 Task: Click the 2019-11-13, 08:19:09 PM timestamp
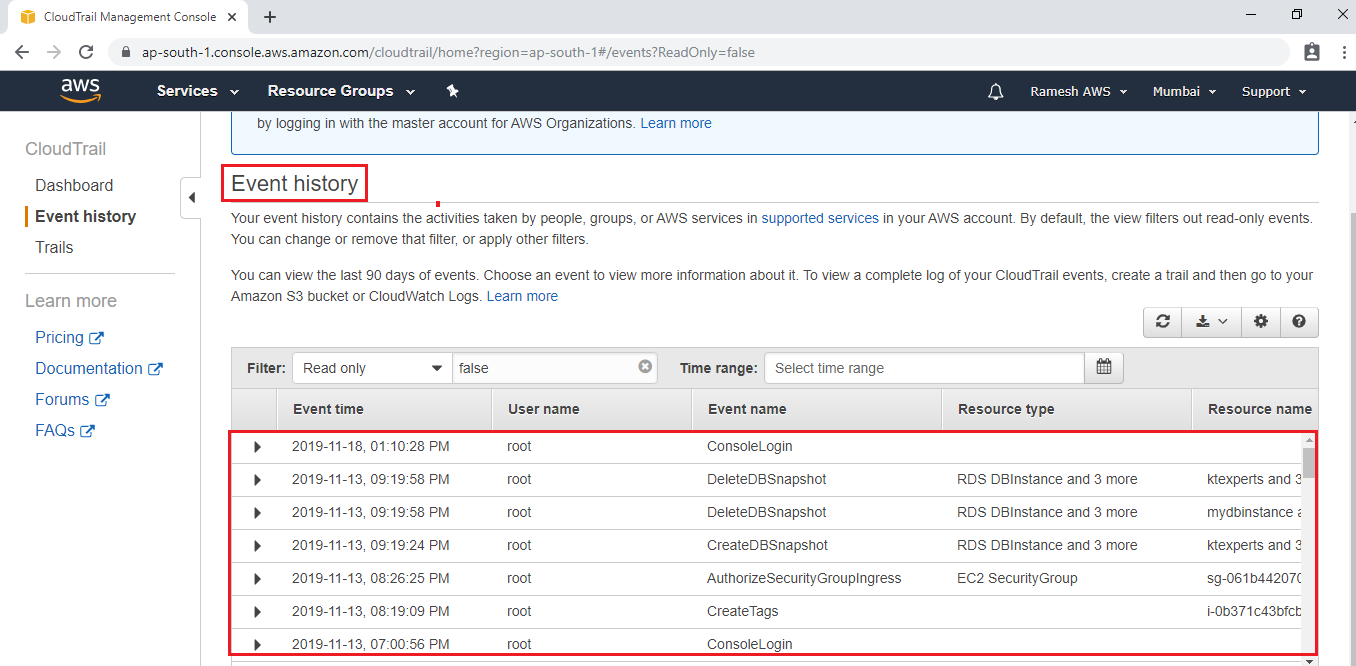(370, 611)
